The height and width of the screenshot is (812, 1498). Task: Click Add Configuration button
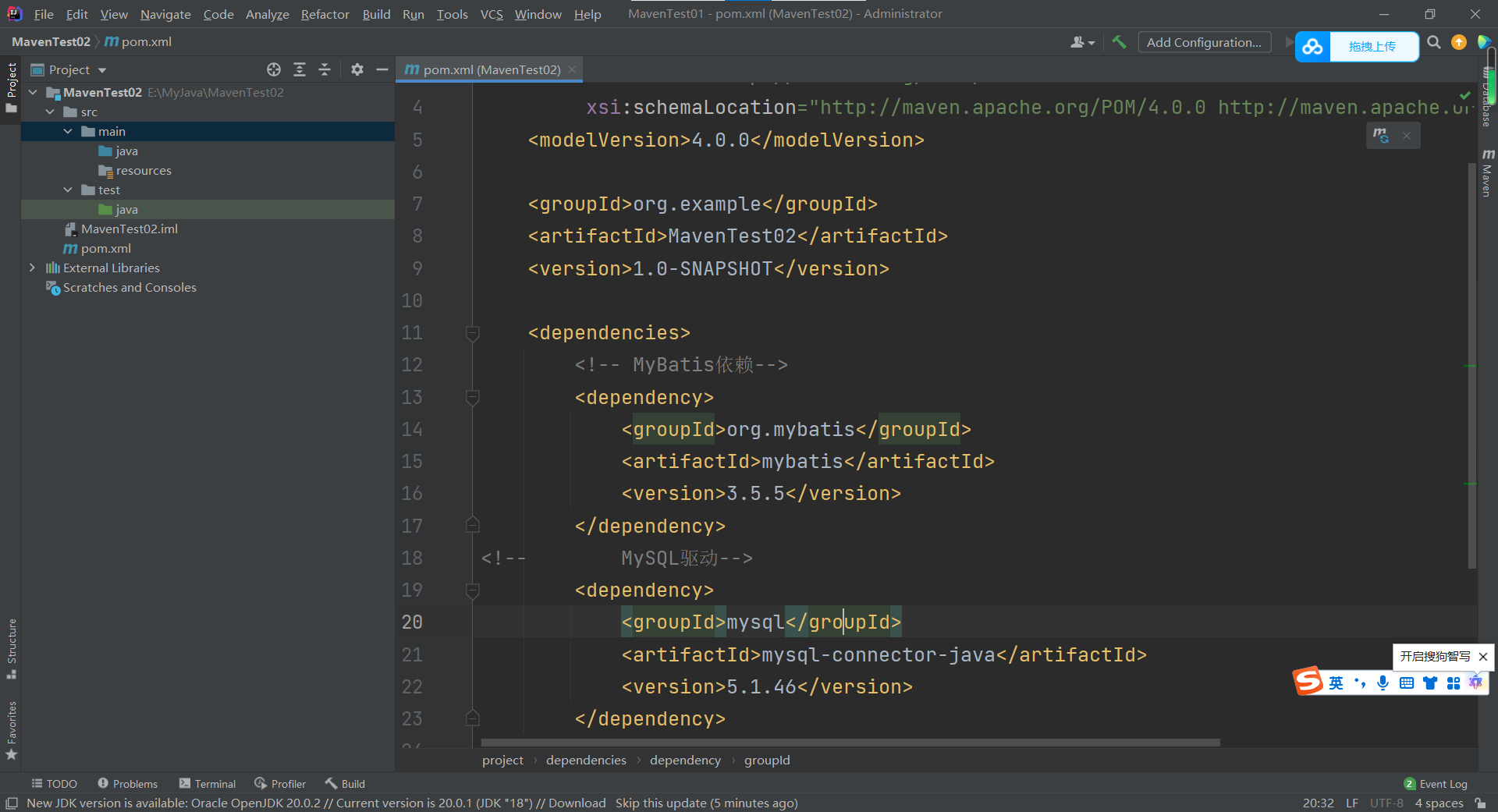click(1204, 42)
